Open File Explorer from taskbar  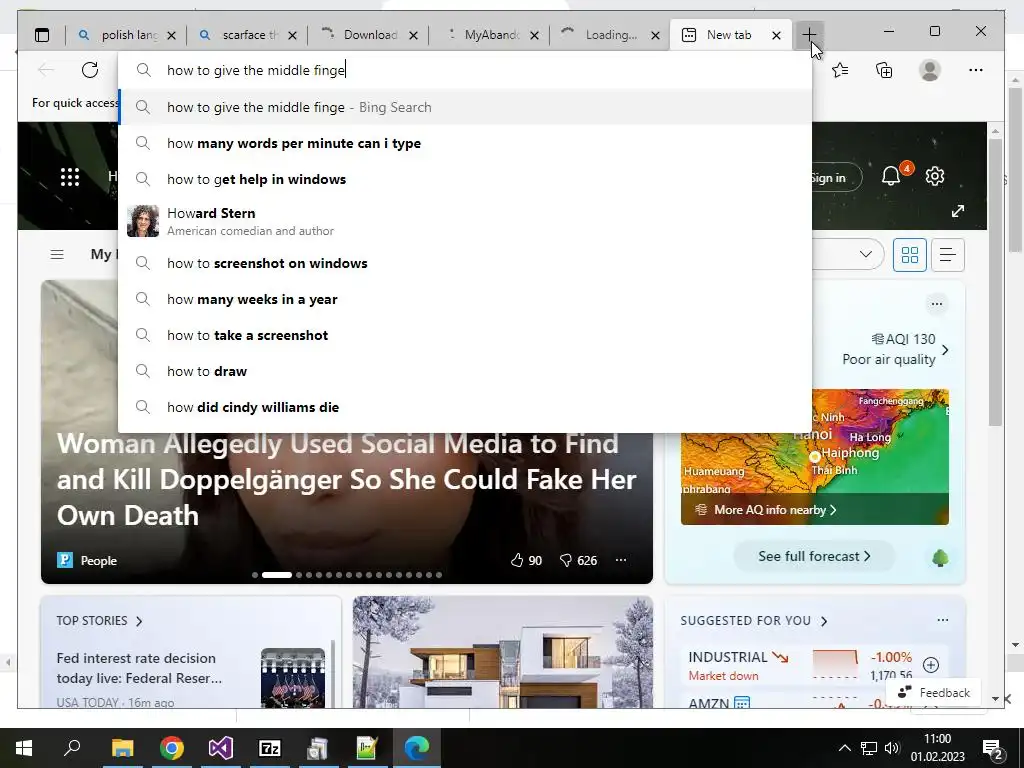click(x=122, y=748)
